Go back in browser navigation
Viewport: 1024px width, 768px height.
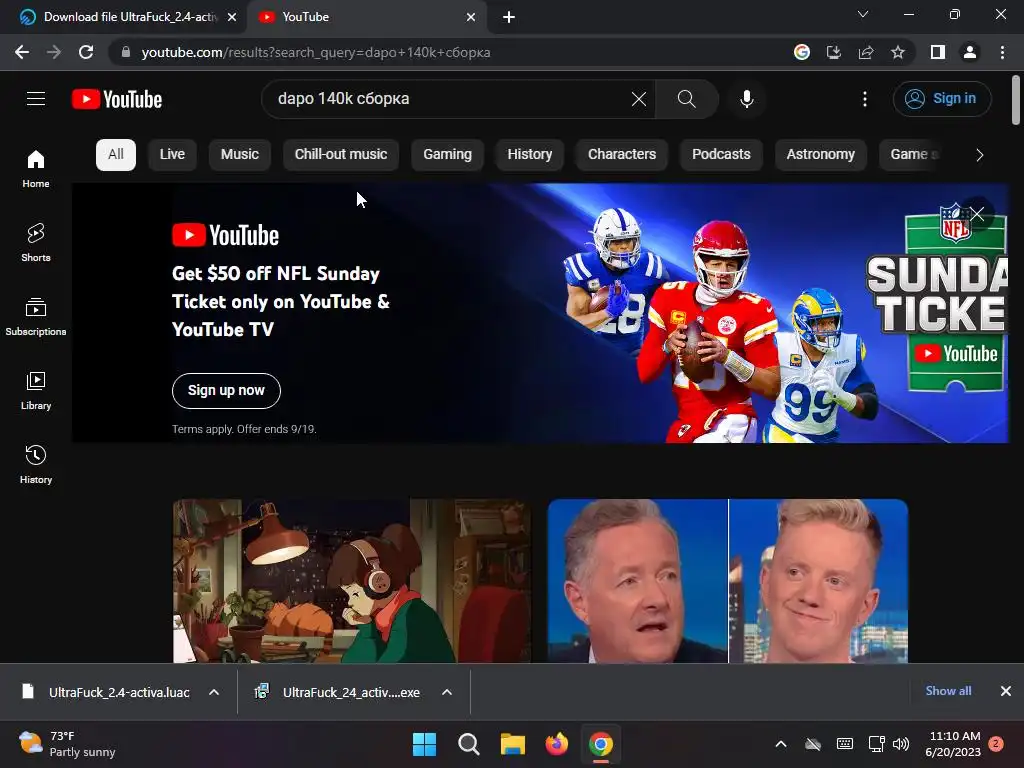tap(22, 52)
